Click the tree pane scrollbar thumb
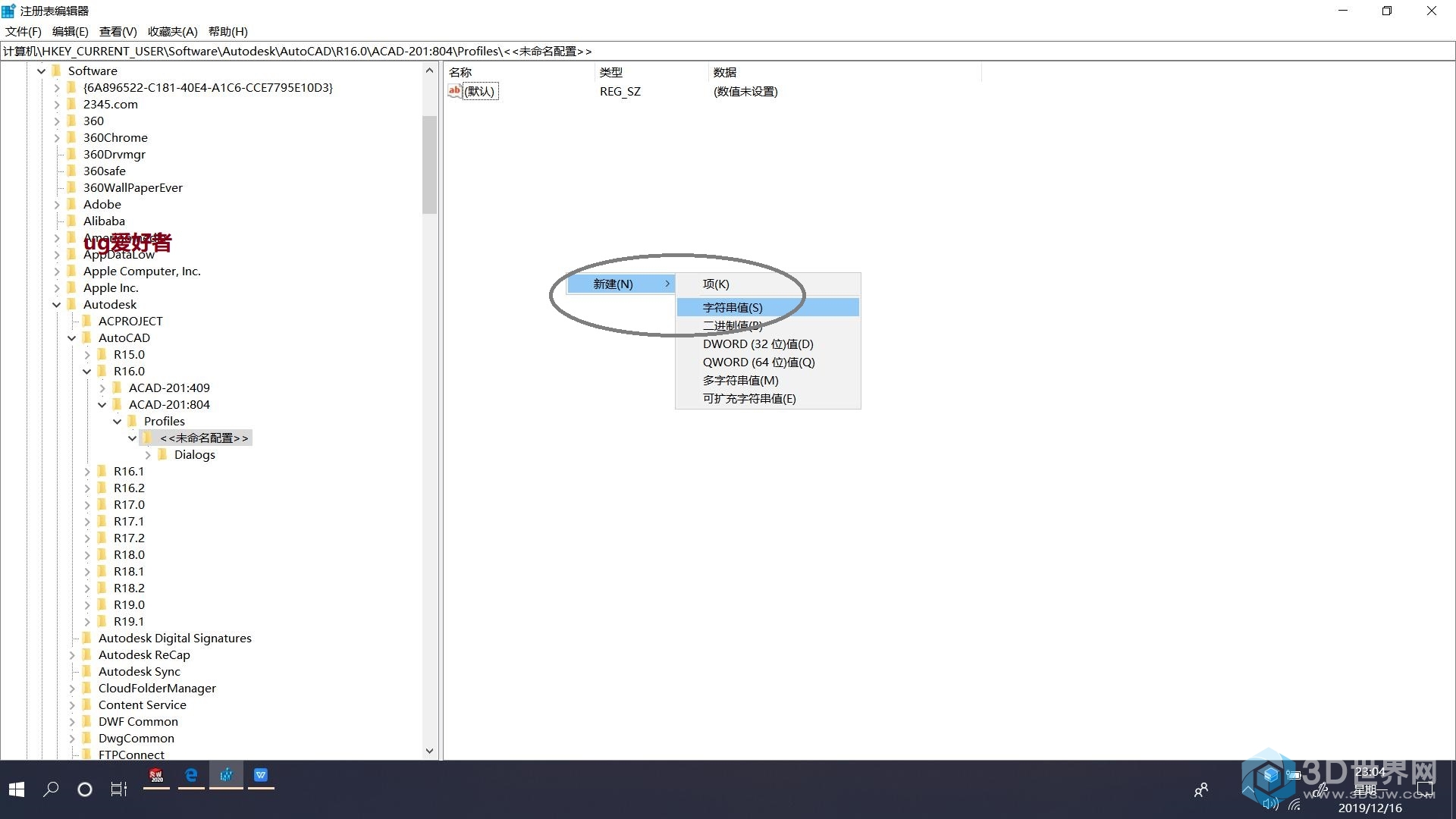Screen dimensions: 1456x819 (429, 165)
